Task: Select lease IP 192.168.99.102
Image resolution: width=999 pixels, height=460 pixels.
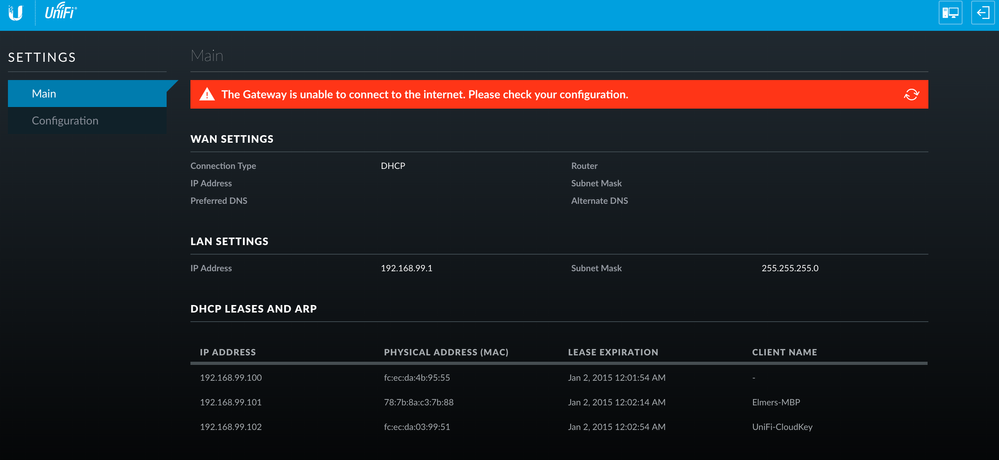Action: click(x=231, y=427)
